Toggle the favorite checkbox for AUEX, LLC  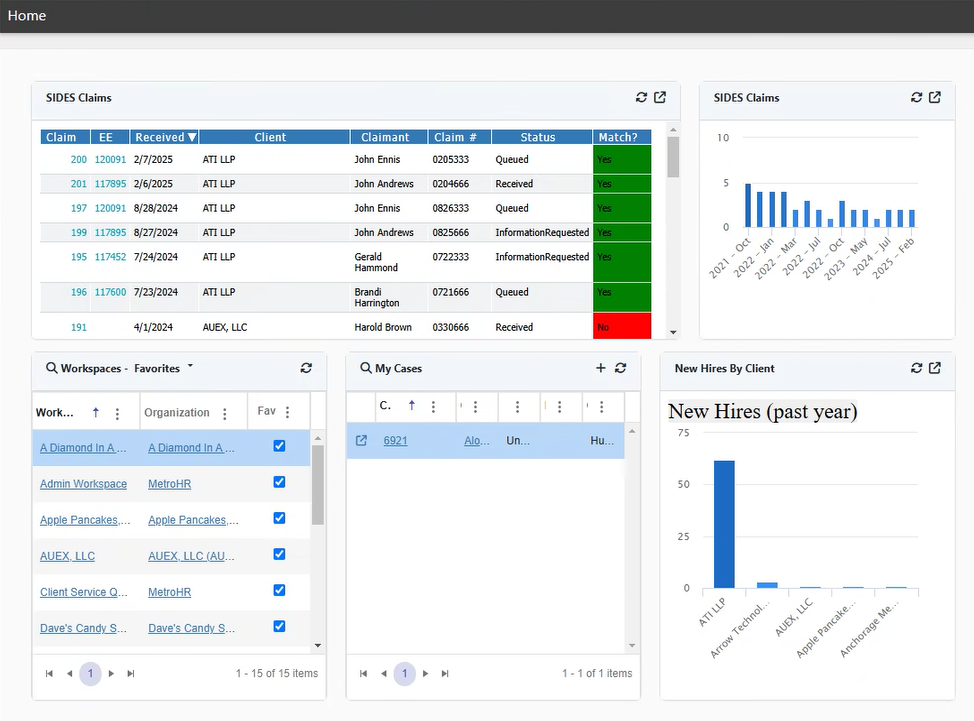[x=279, y=555]
